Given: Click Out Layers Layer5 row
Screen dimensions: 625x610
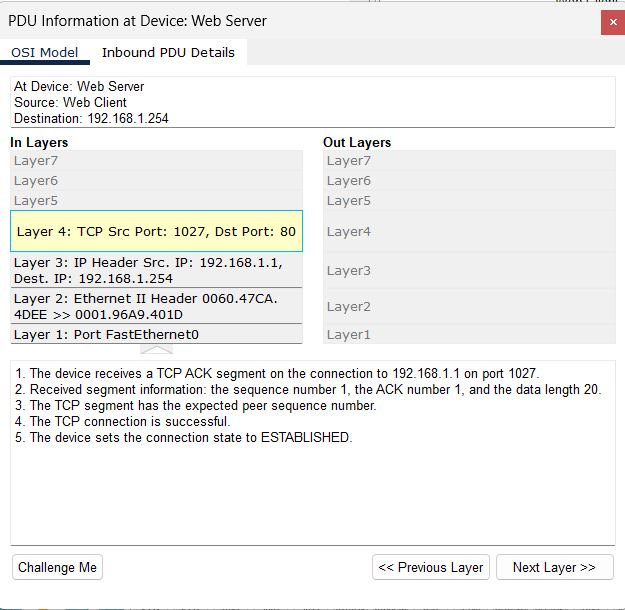Looking at the screenshot, I should tap(469, 201).
